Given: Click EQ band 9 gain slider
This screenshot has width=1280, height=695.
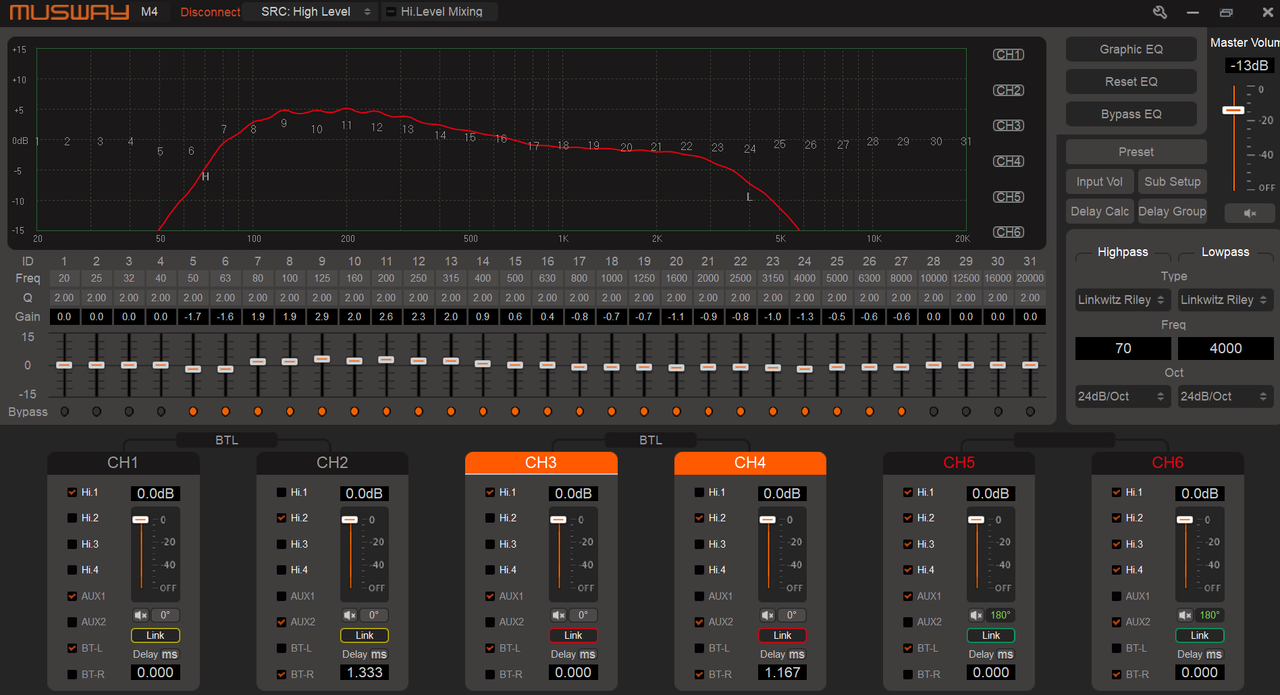Looking at the screenshot, I should click(322, 358).
